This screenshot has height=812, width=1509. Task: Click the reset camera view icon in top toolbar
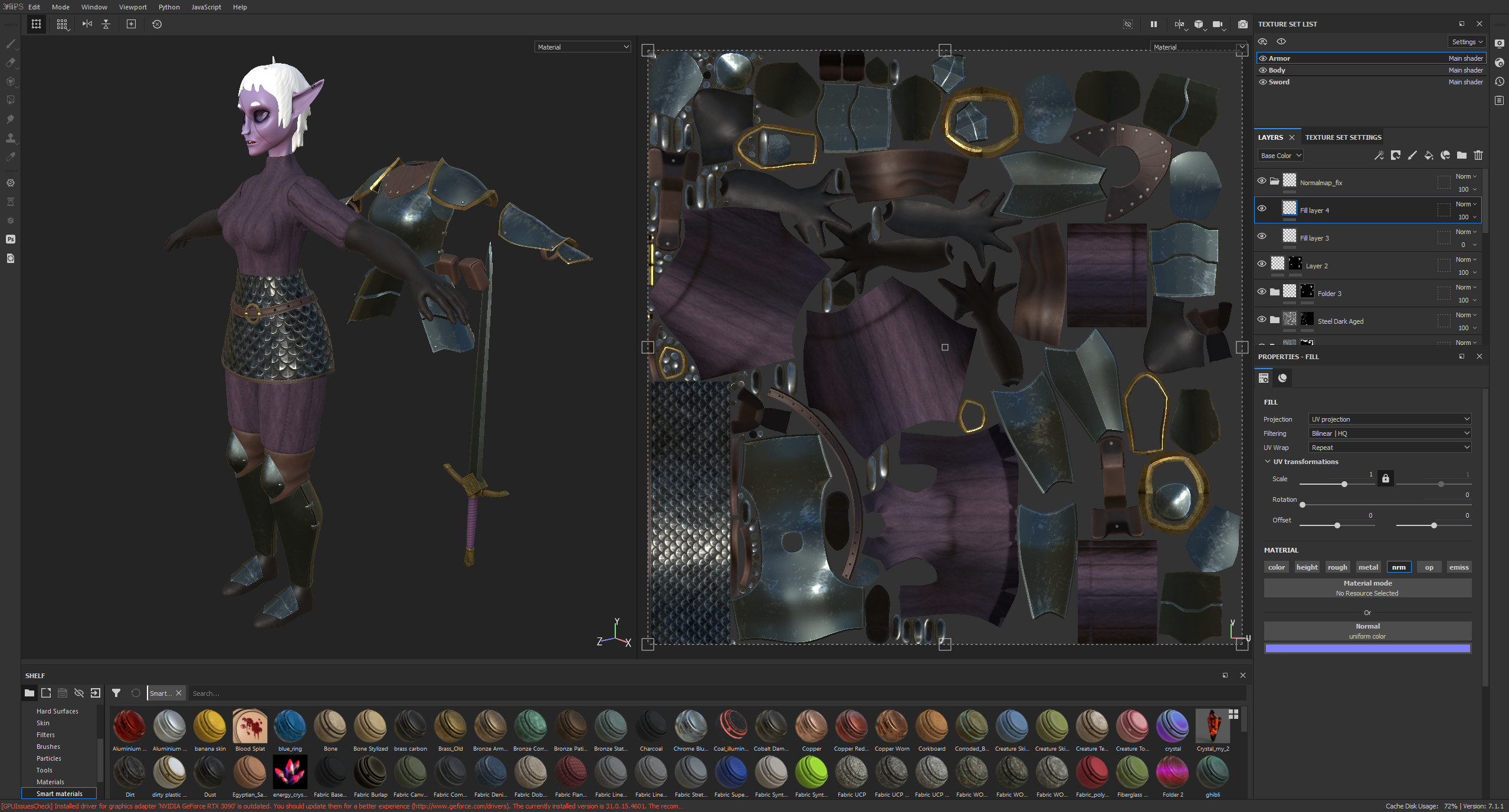click(x=157, y=24)
